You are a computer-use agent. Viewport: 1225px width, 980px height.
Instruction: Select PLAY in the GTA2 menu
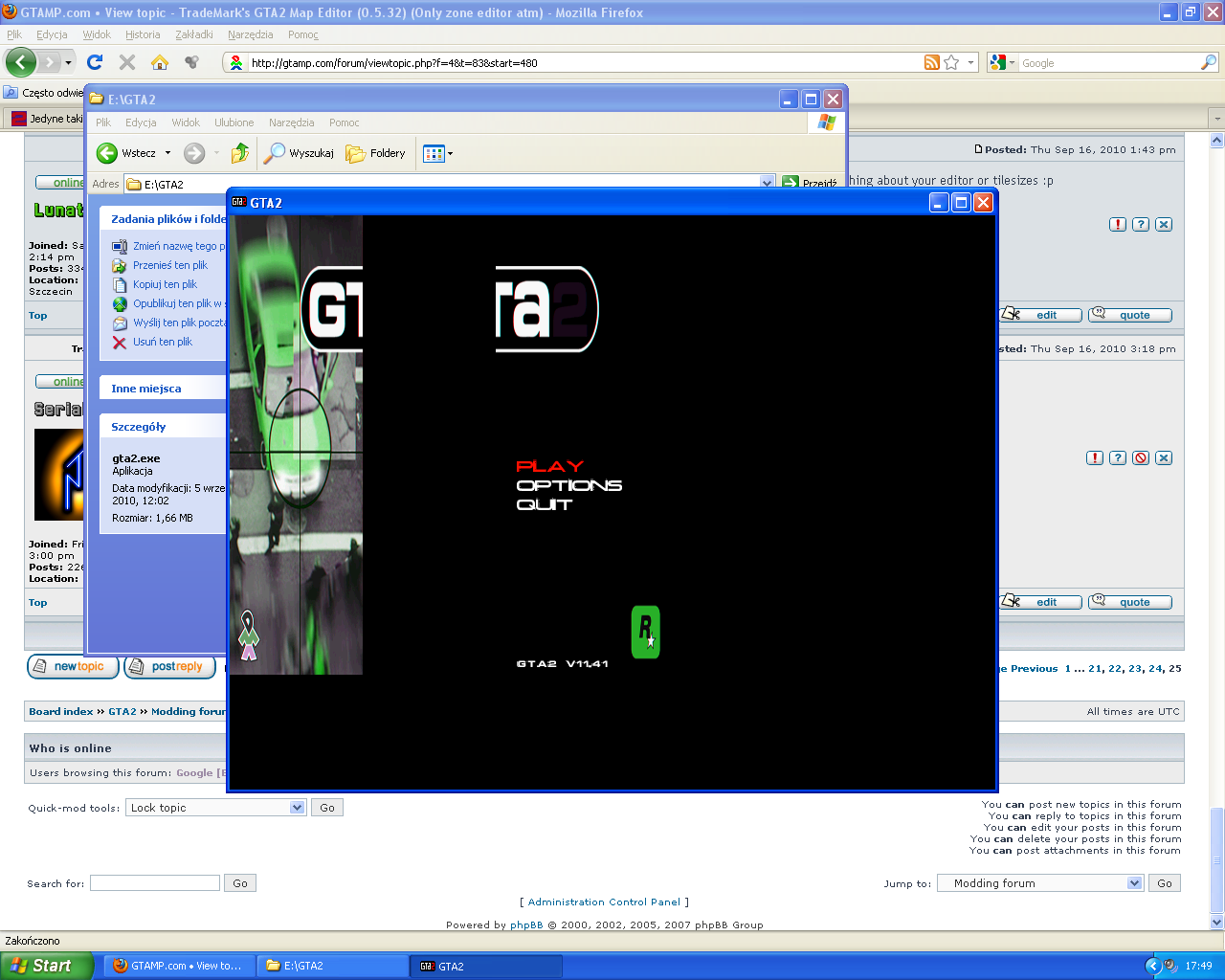[x=549, y=466]
